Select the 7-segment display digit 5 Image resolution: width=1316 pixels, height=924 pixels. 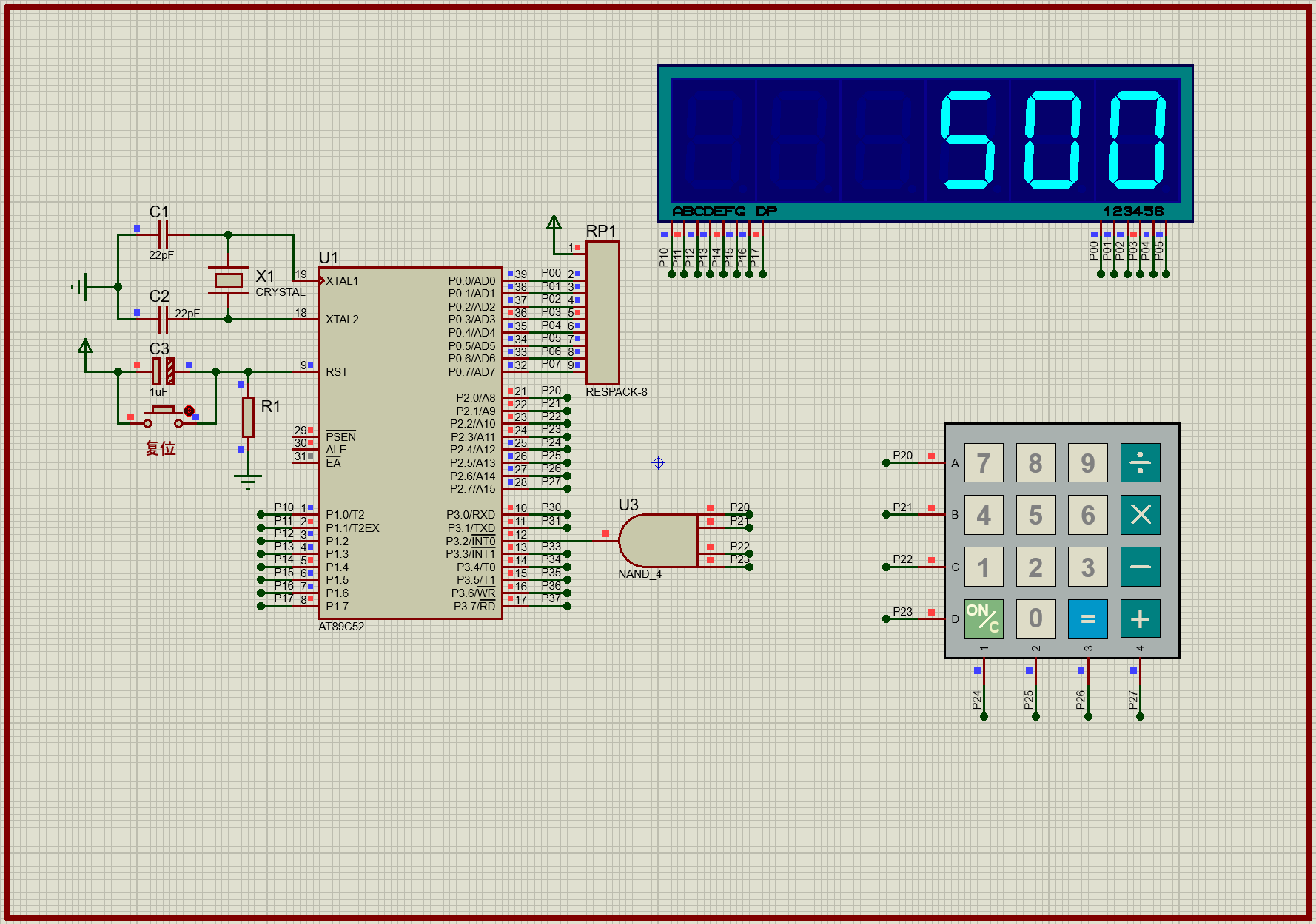pos(967,140)
